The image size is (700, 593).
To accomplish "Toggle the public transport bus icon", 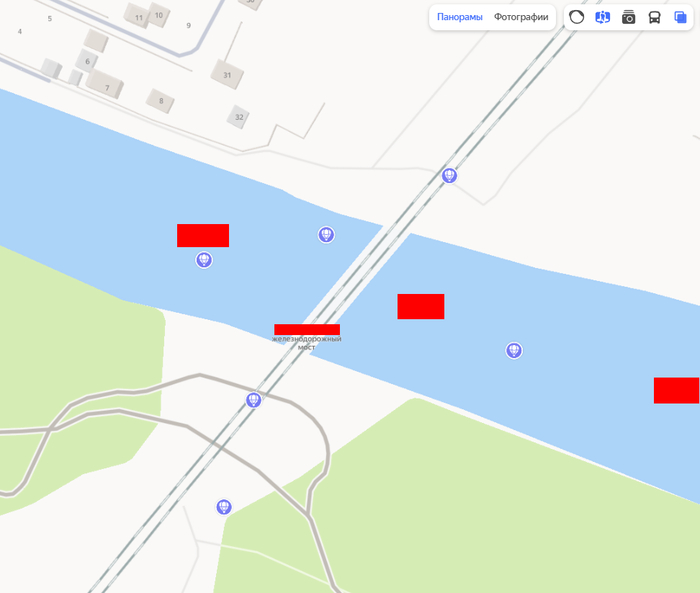I will [654, 17].
